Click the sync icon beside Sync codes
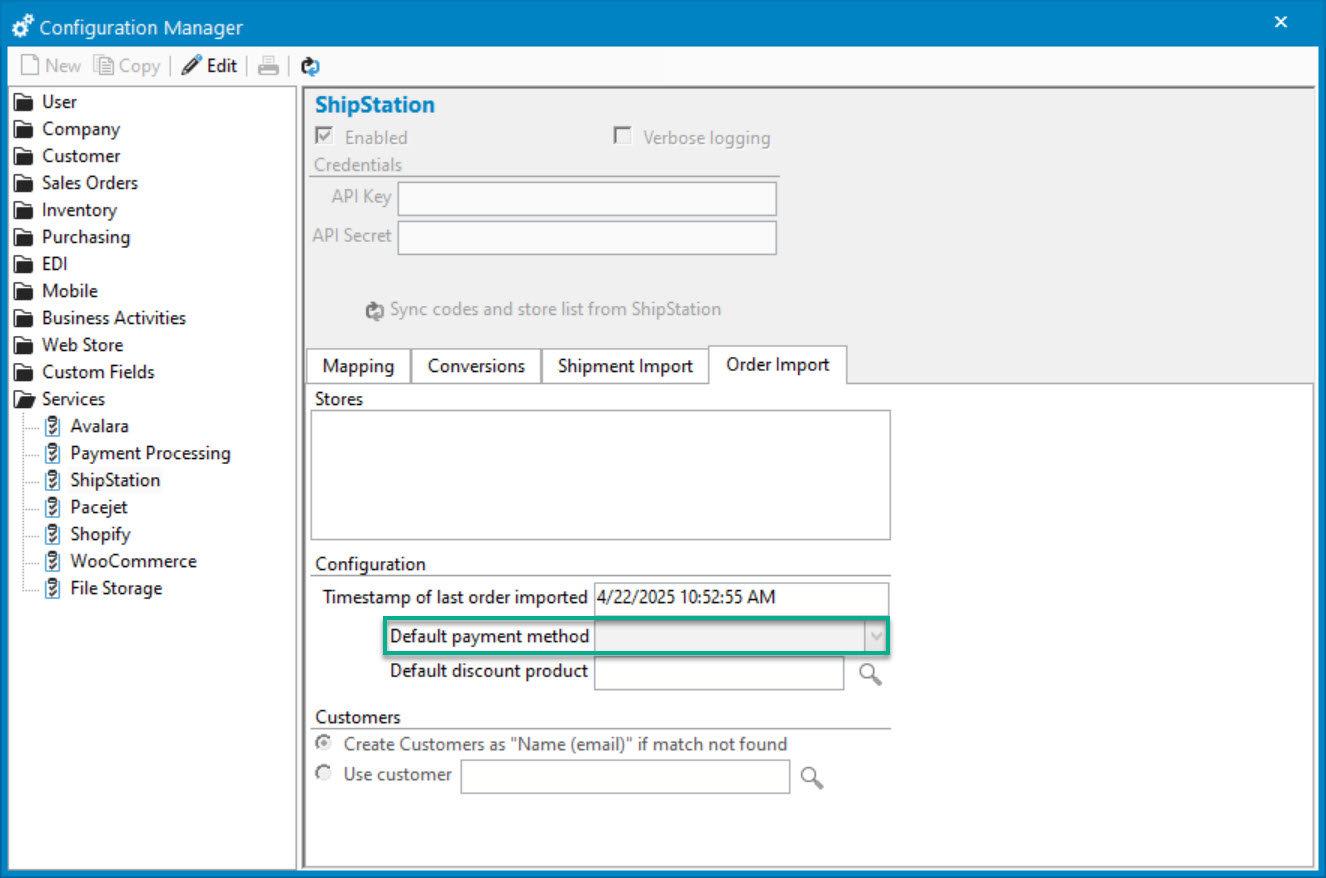 click(x=375, y=311)
